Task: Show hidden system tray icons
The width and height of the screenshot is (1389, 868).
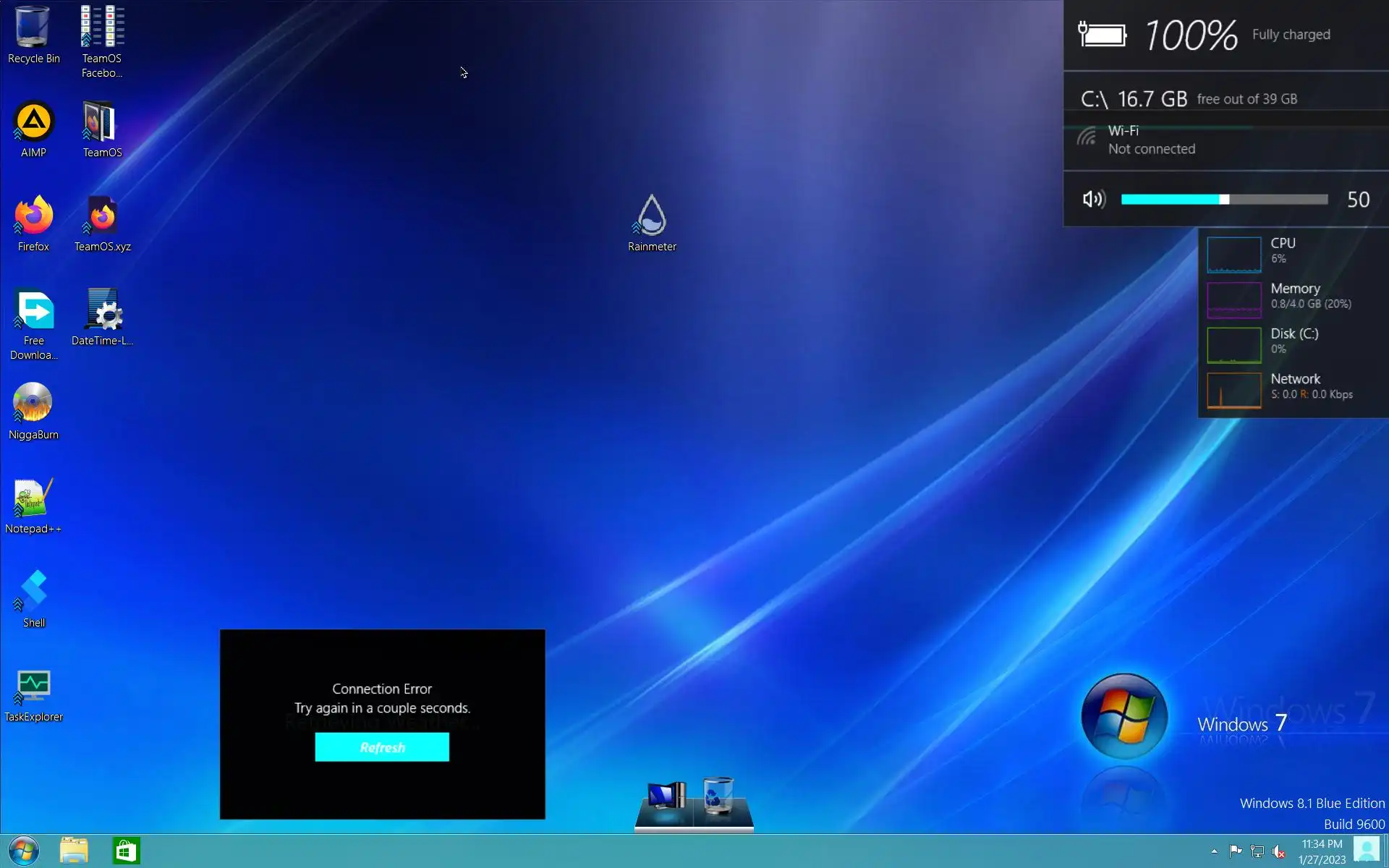Action: point(1214,851)
